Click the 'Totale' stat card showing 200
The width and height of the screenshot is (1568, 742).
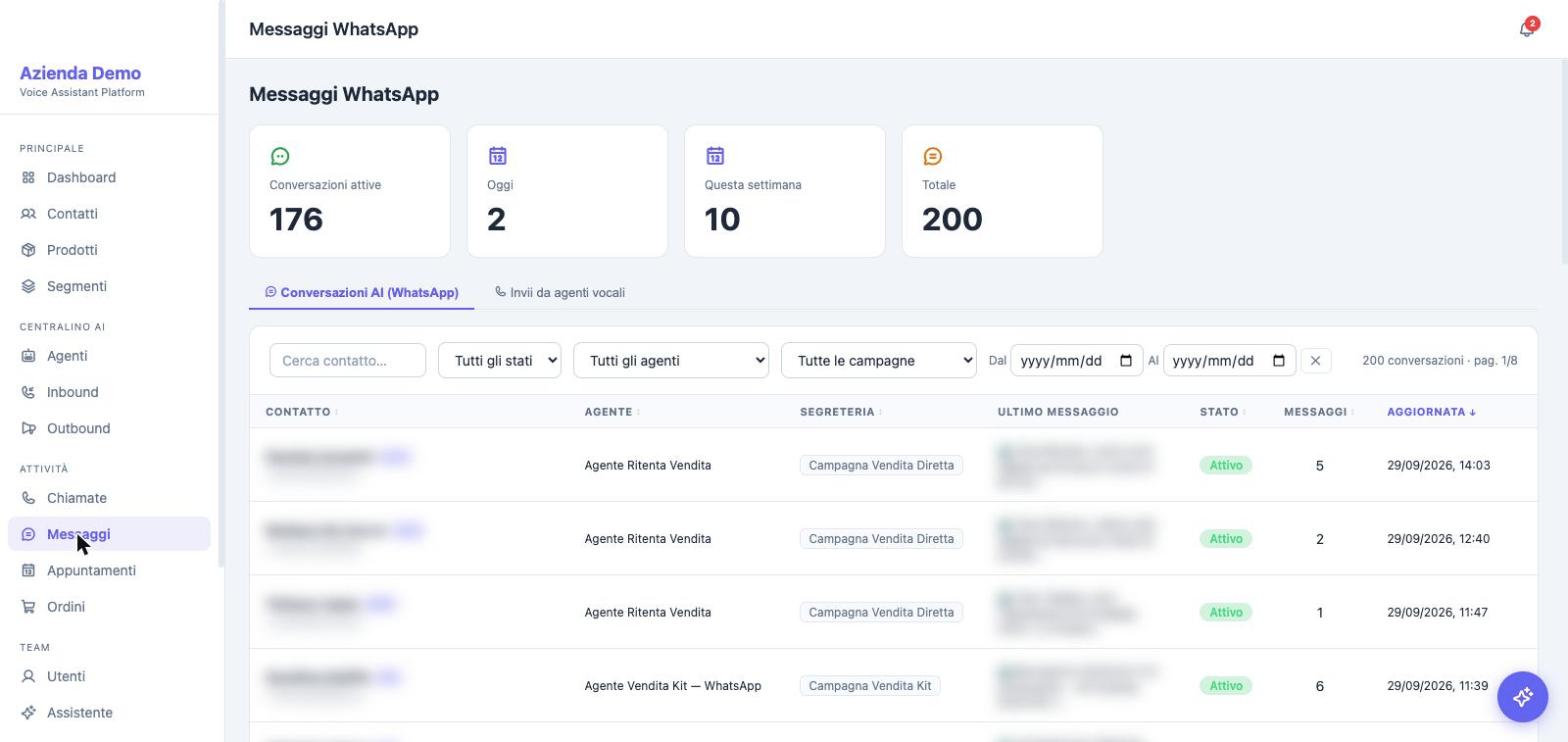pyautogui.click(x=1002, y=191)
